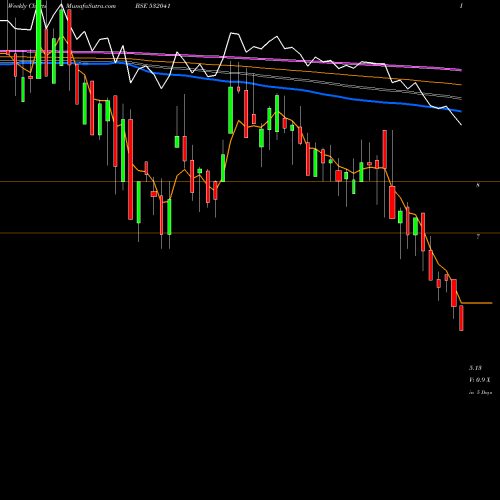Click the 'in 5 Days' text
Image resolution: width=500 pixels, height=500 pixels.
coord(480,393)
